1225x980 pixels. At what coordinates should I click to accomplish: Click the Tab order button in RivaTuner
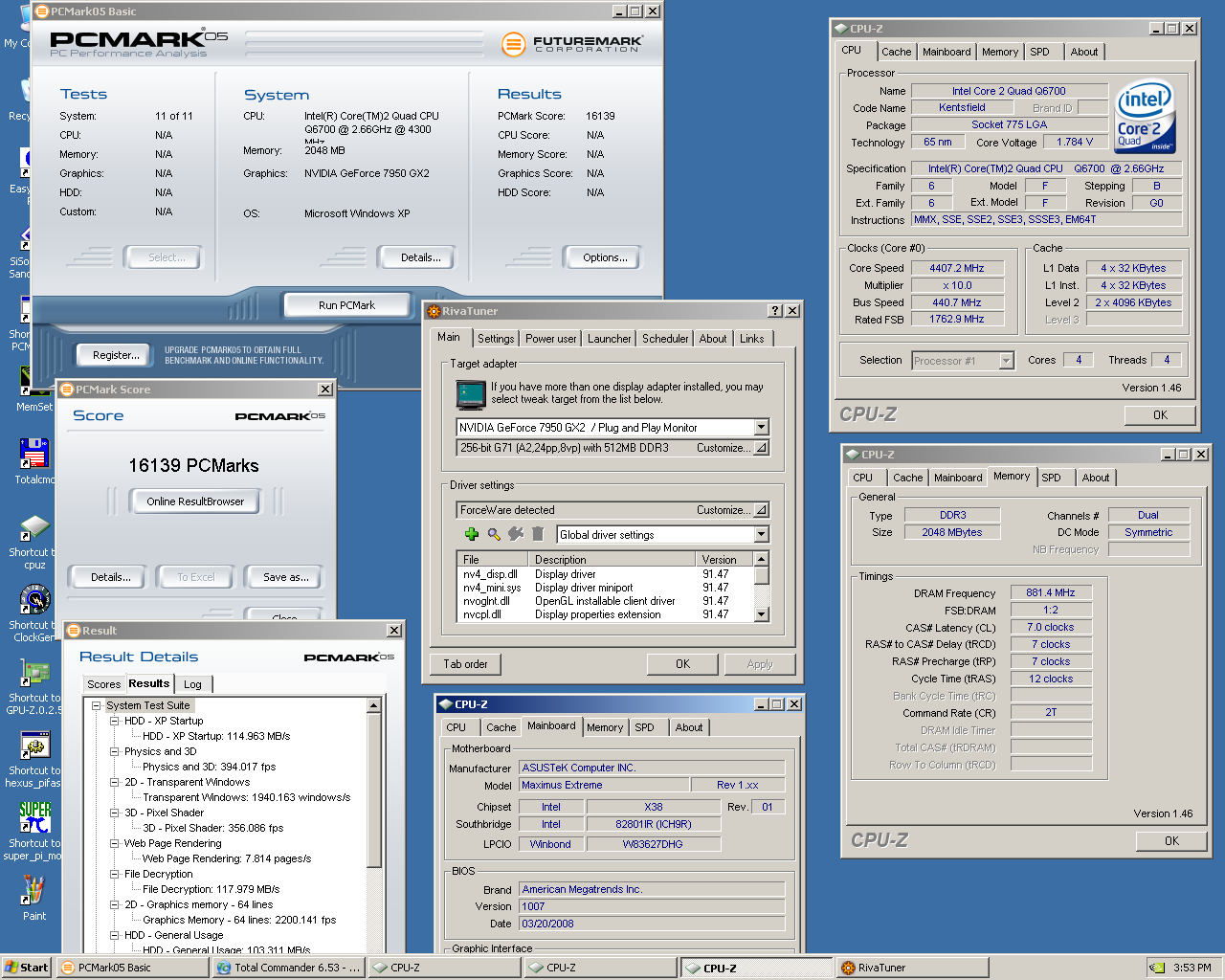click(x=465, y=664)
